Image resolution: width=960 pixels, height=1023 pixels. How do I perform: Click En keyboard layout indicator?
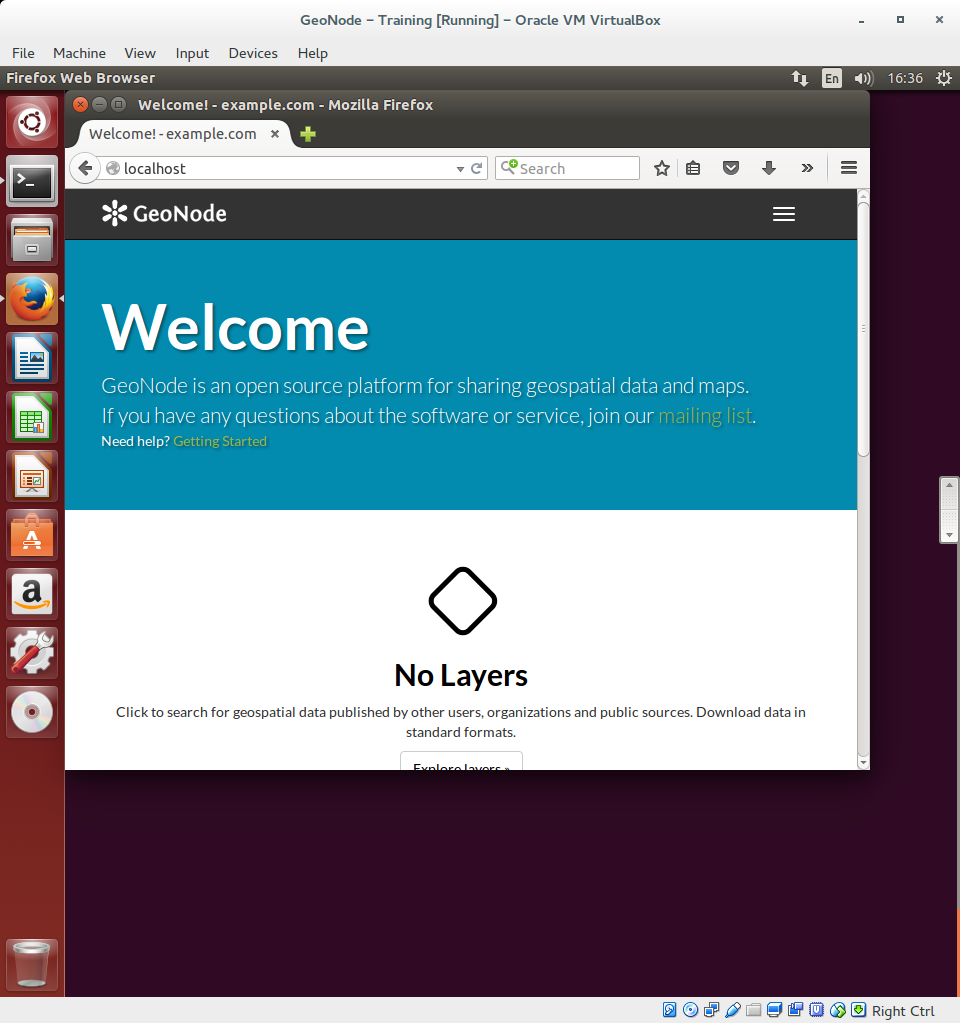[x=831, y=78]
